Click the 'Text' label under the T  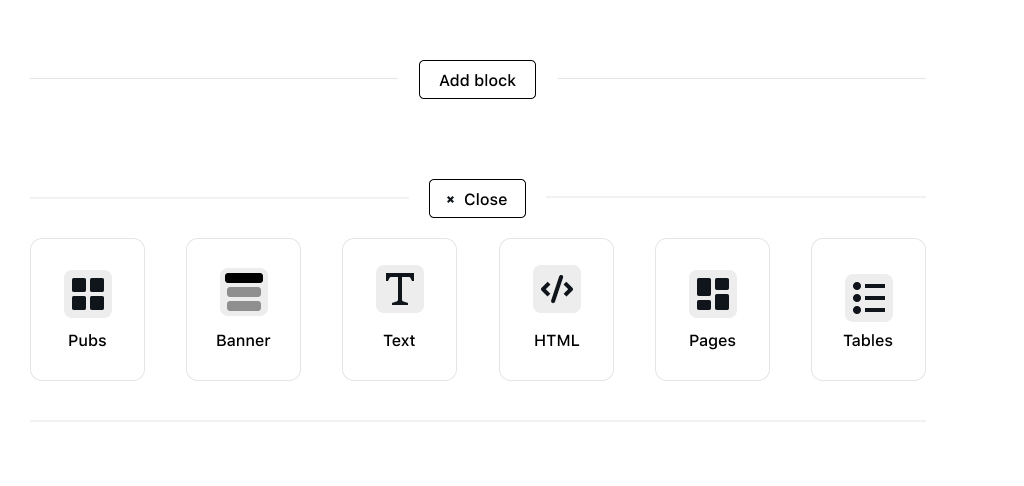click(400, 340)
